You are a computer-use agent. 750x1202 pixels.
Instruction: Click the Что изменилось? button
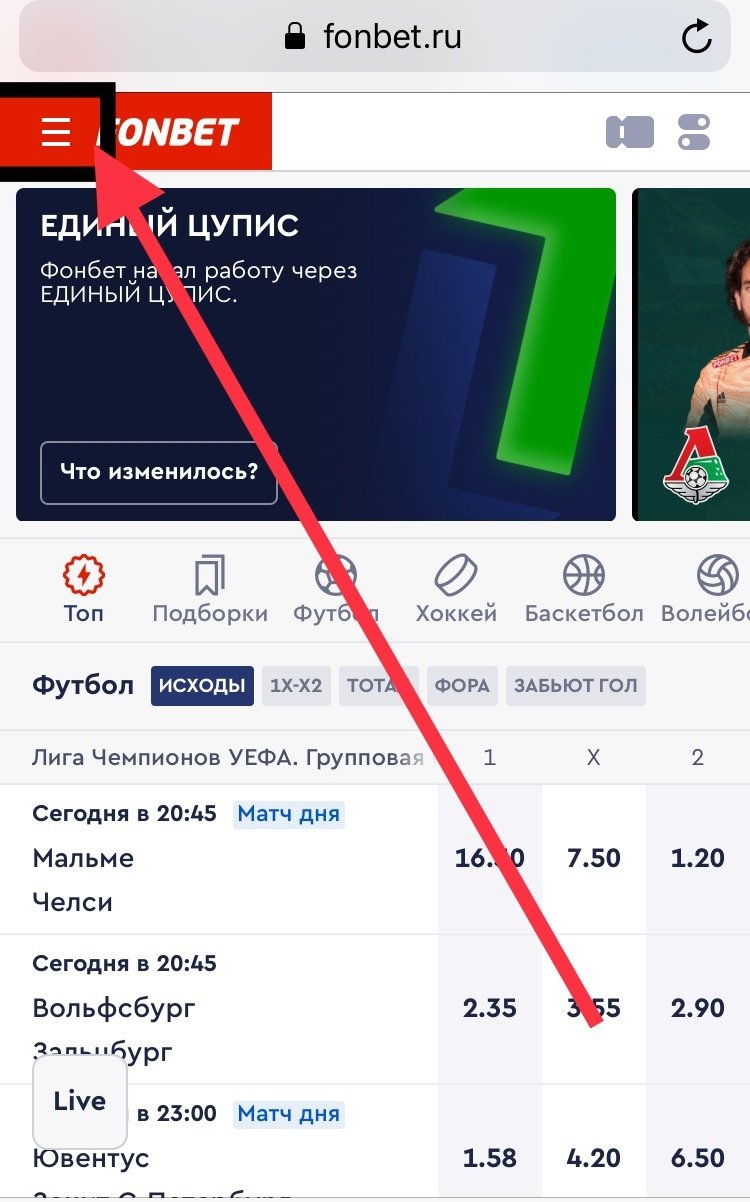[159, 472]
